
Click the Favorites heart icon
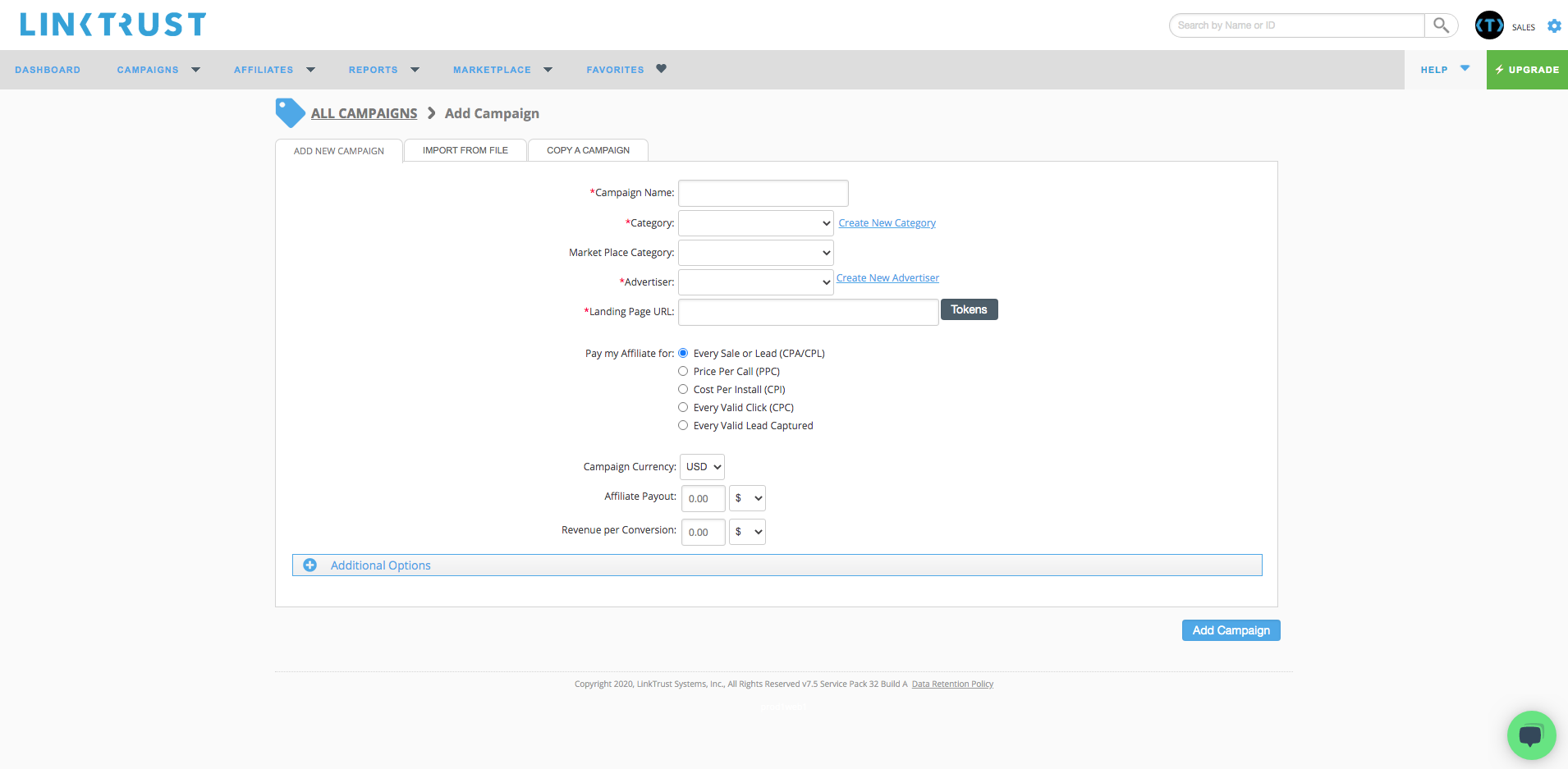pos(661,69)
